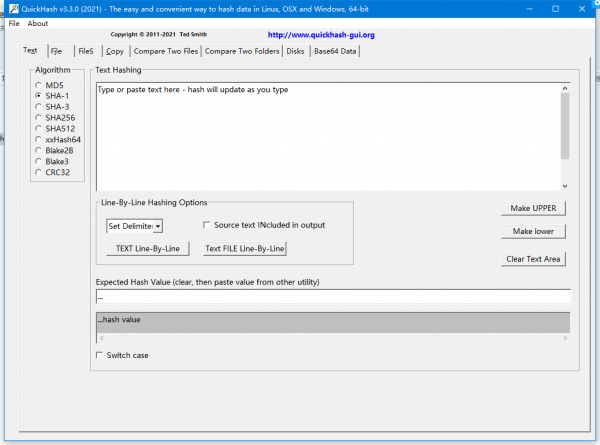
Task: Click the TEXT Line-By-Line button
Action: tap(148, 249)
